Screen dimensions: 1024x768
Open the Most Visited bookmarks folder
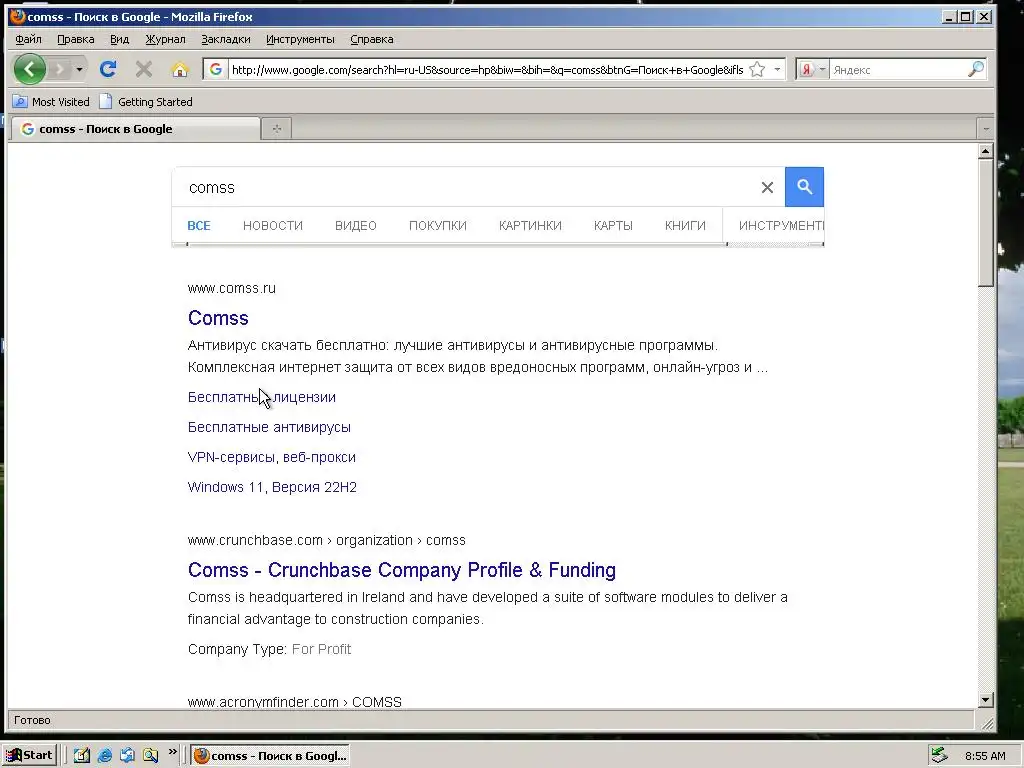tap(52, 102)
